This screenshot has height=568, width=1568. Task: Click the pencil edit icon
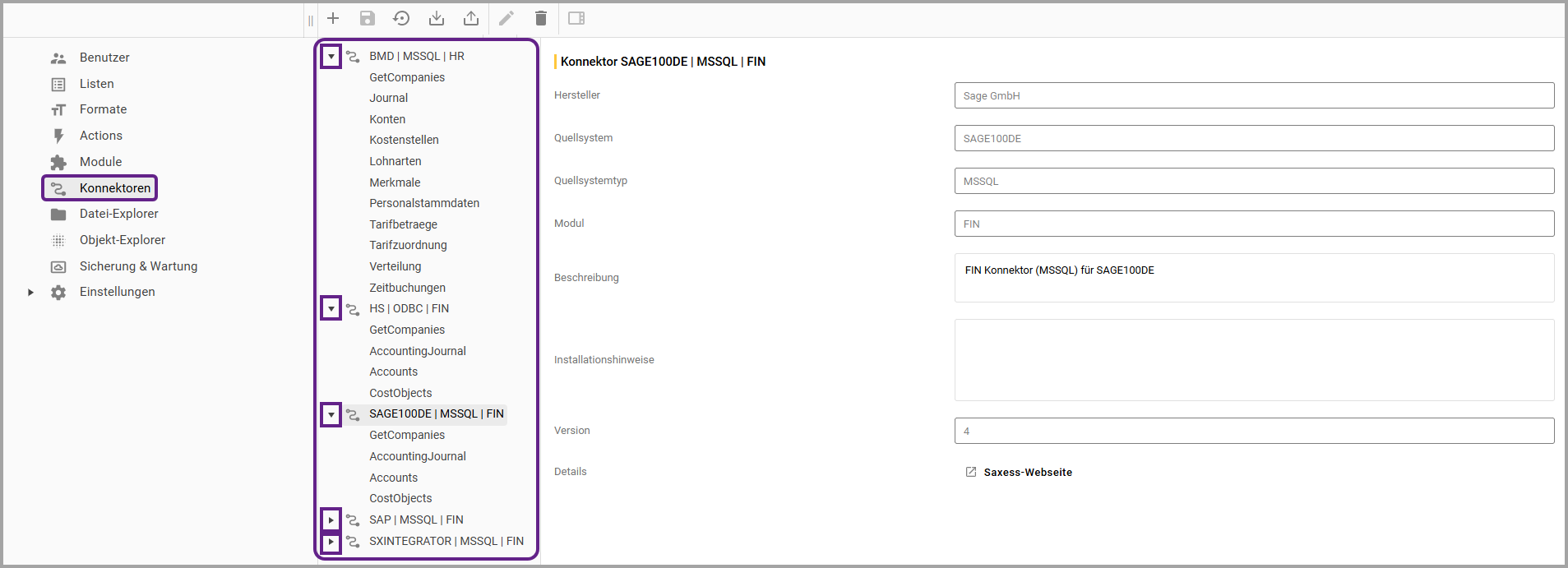click(x=506, y=18)
